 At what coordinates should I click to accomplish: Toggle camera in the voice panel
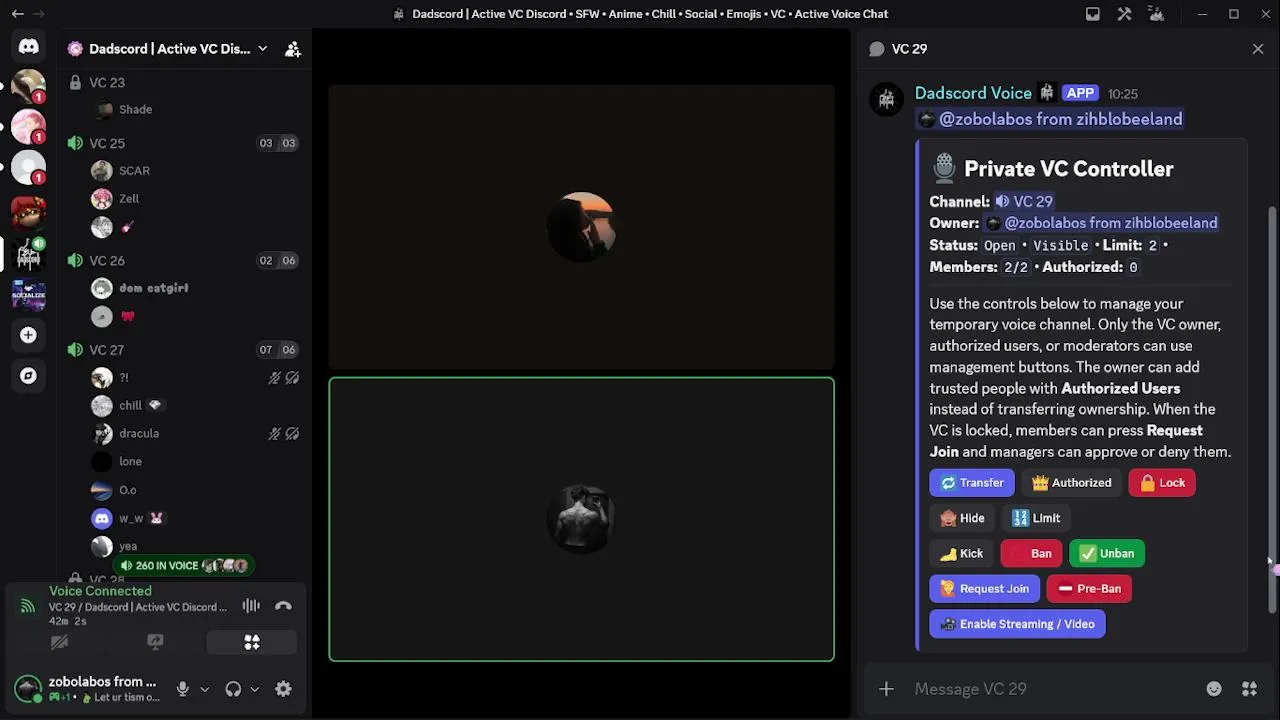click(x=59, y=642)
